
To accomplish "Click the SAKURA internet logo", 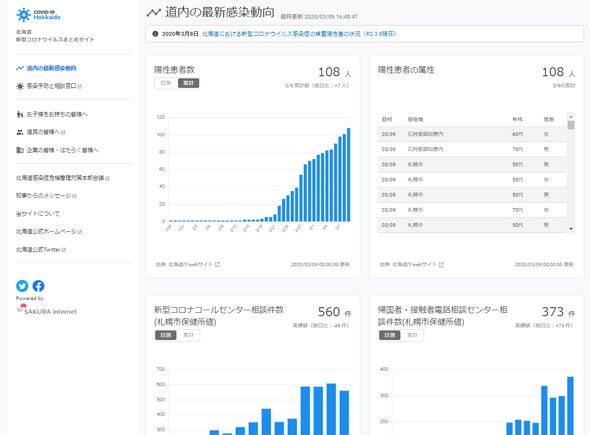I will pyautogui.click(x=47, y=310).
